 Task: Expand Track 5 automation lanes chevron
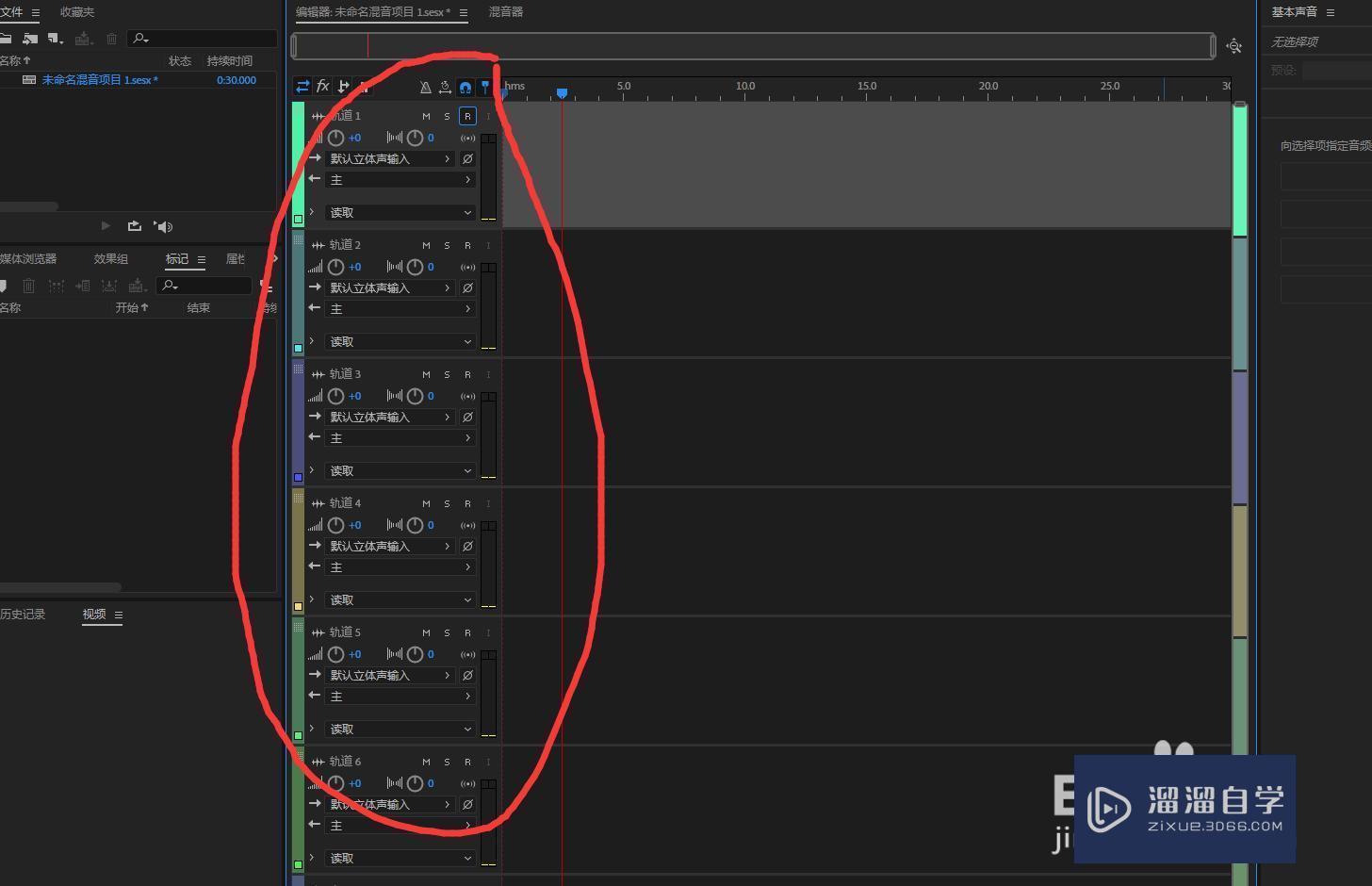[x=312, y=729]
